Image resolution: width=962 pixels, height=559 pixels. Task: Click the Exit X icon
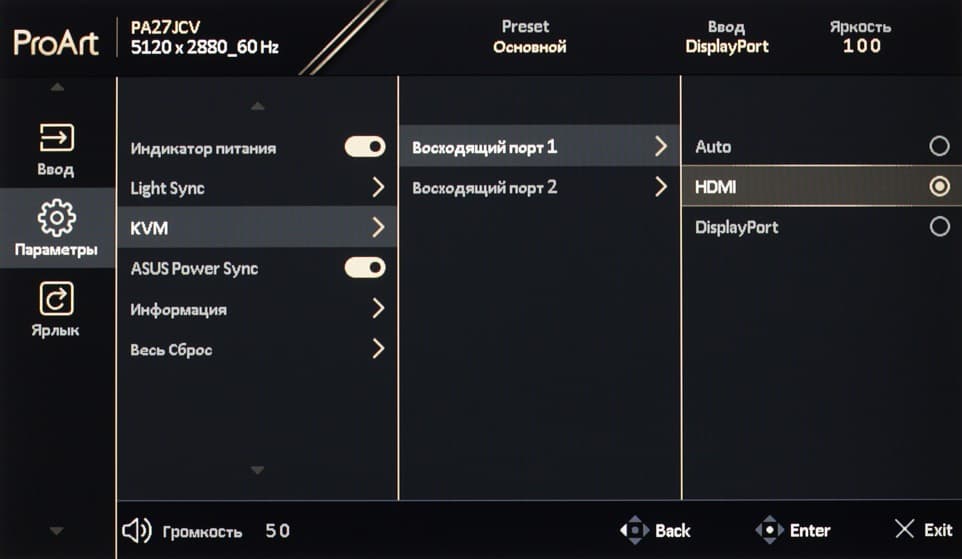(x=904, y=530)
